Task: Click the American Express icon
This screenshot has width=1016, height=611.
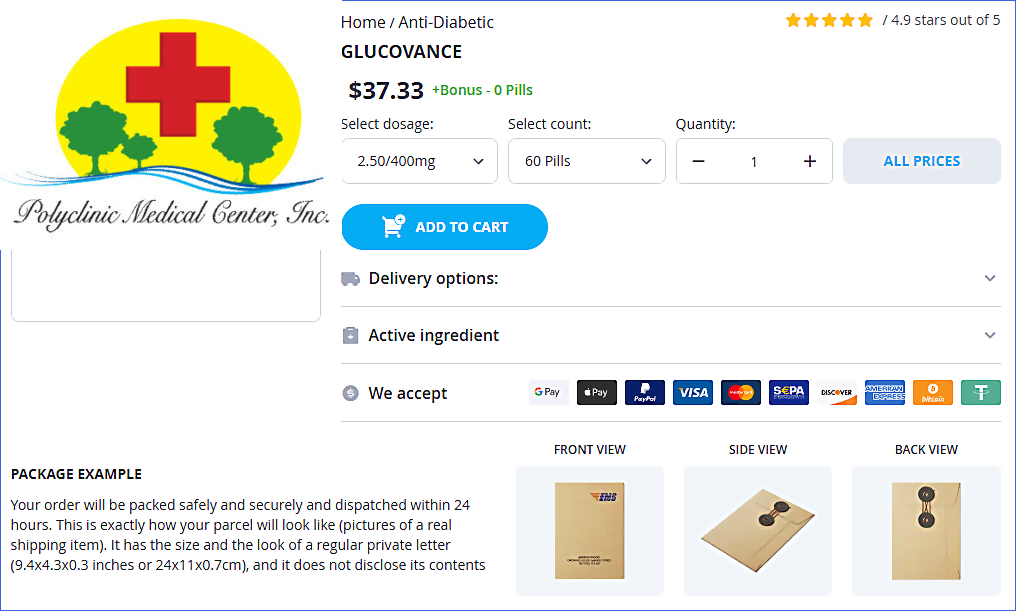Action: point(885,393)
